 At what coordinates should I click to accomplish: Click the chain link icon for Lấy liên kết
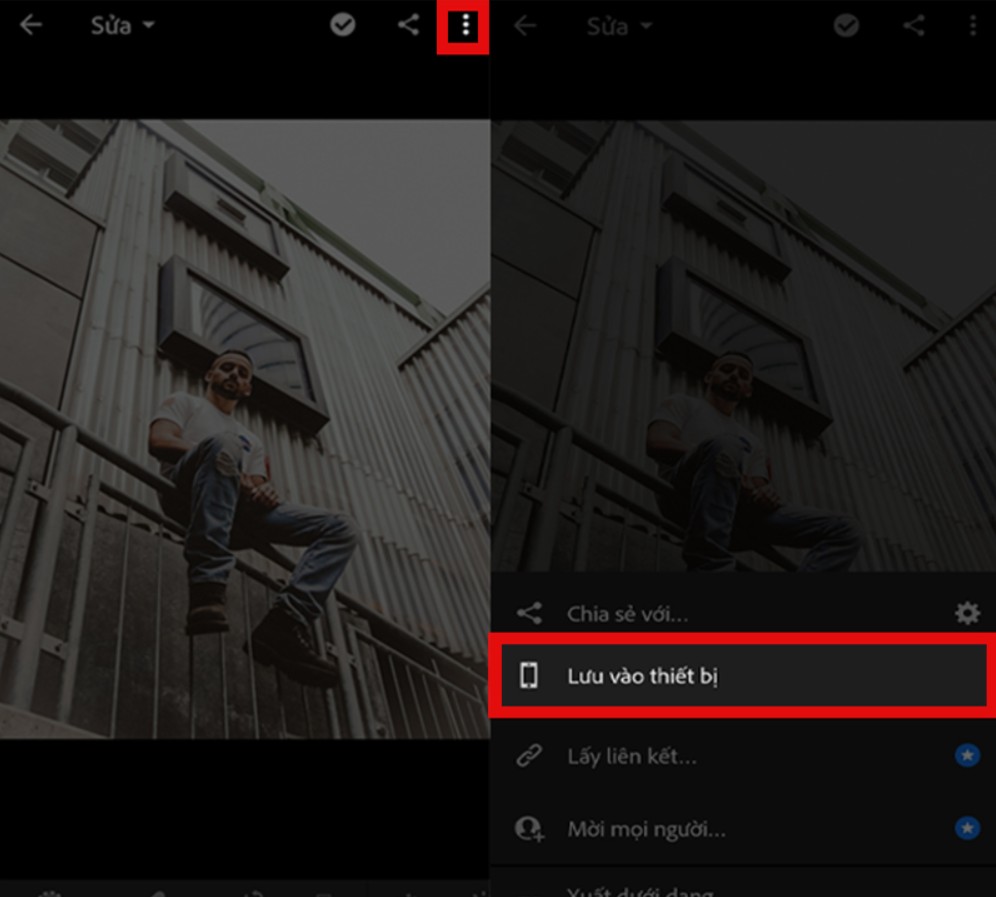point(528,756)
